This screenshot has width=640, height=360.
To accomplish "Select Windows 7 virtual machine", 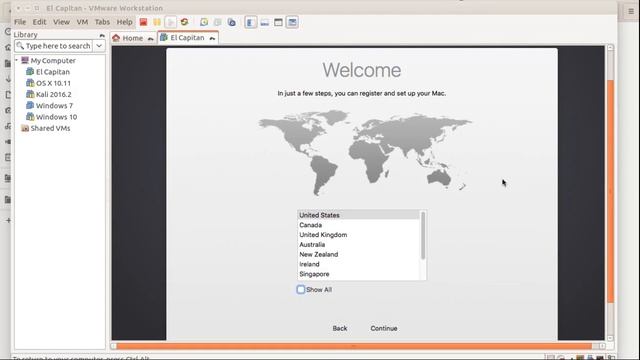I will (54, 106).
